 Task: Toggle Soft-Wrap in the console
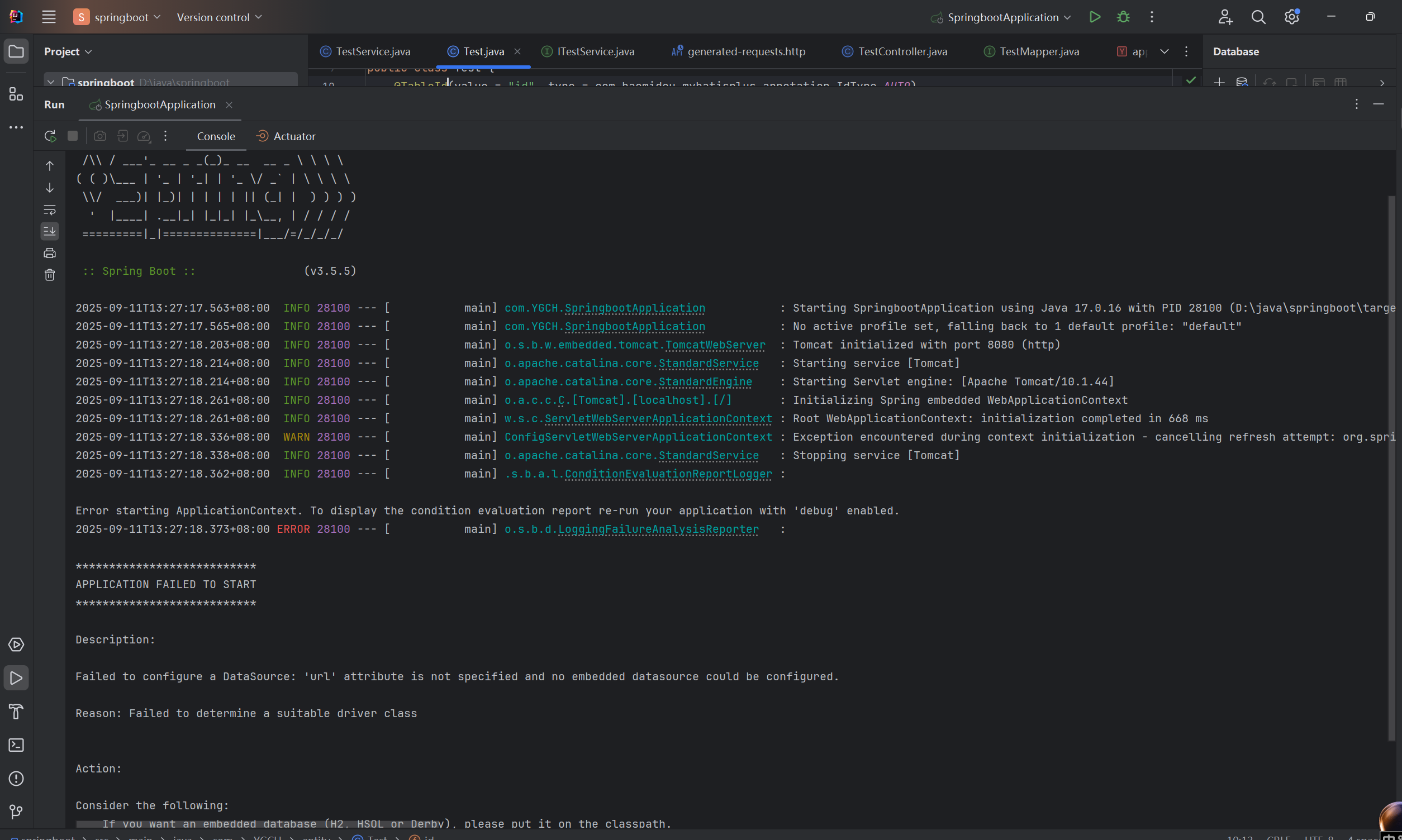[50, 210]
